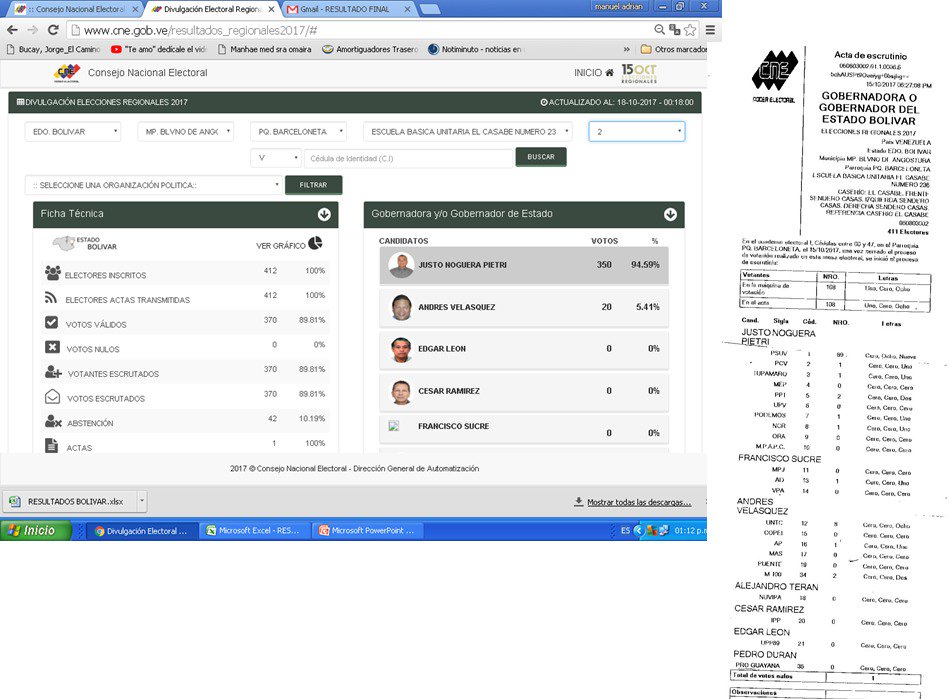Click Cesar Ramirez candidate photo
The height and width of the screenshot is (699, 949).
point(401,392)
